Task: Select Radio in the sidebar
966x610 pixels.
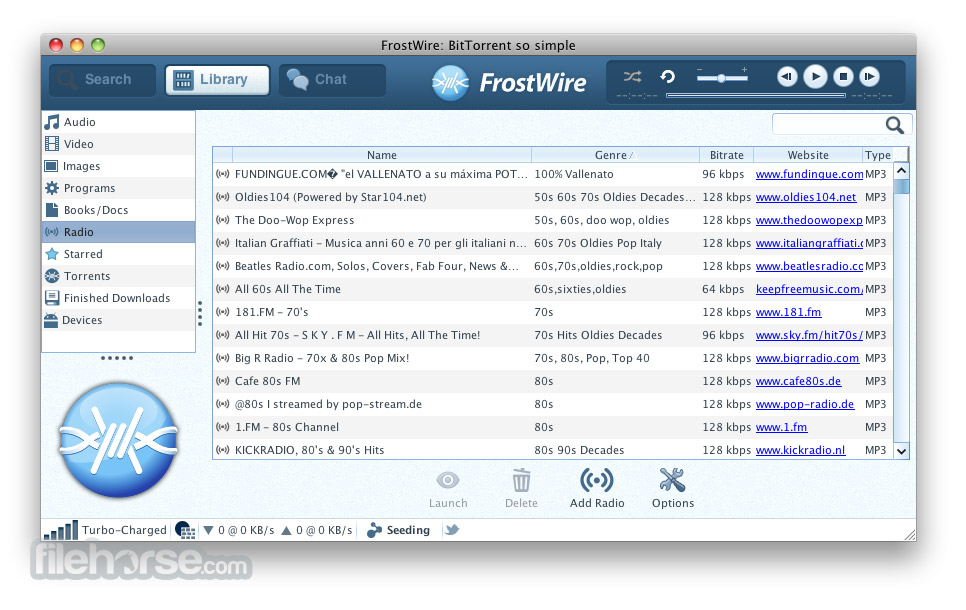Action: 118,232
